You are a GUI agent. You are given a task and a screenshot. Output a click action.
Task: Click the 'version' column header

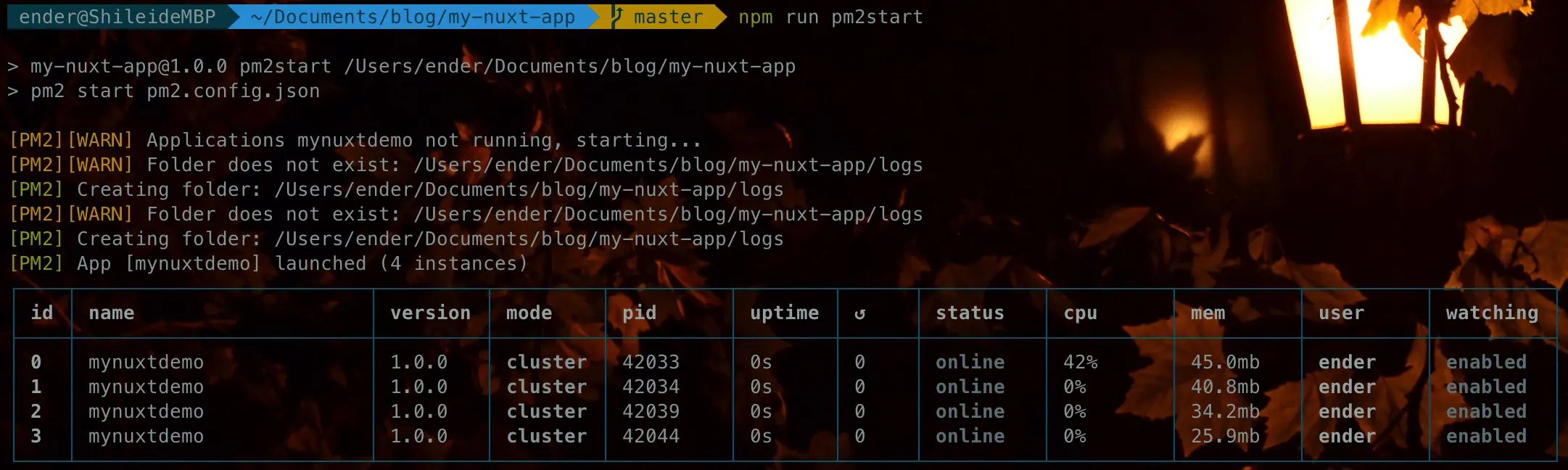point(431,313)
